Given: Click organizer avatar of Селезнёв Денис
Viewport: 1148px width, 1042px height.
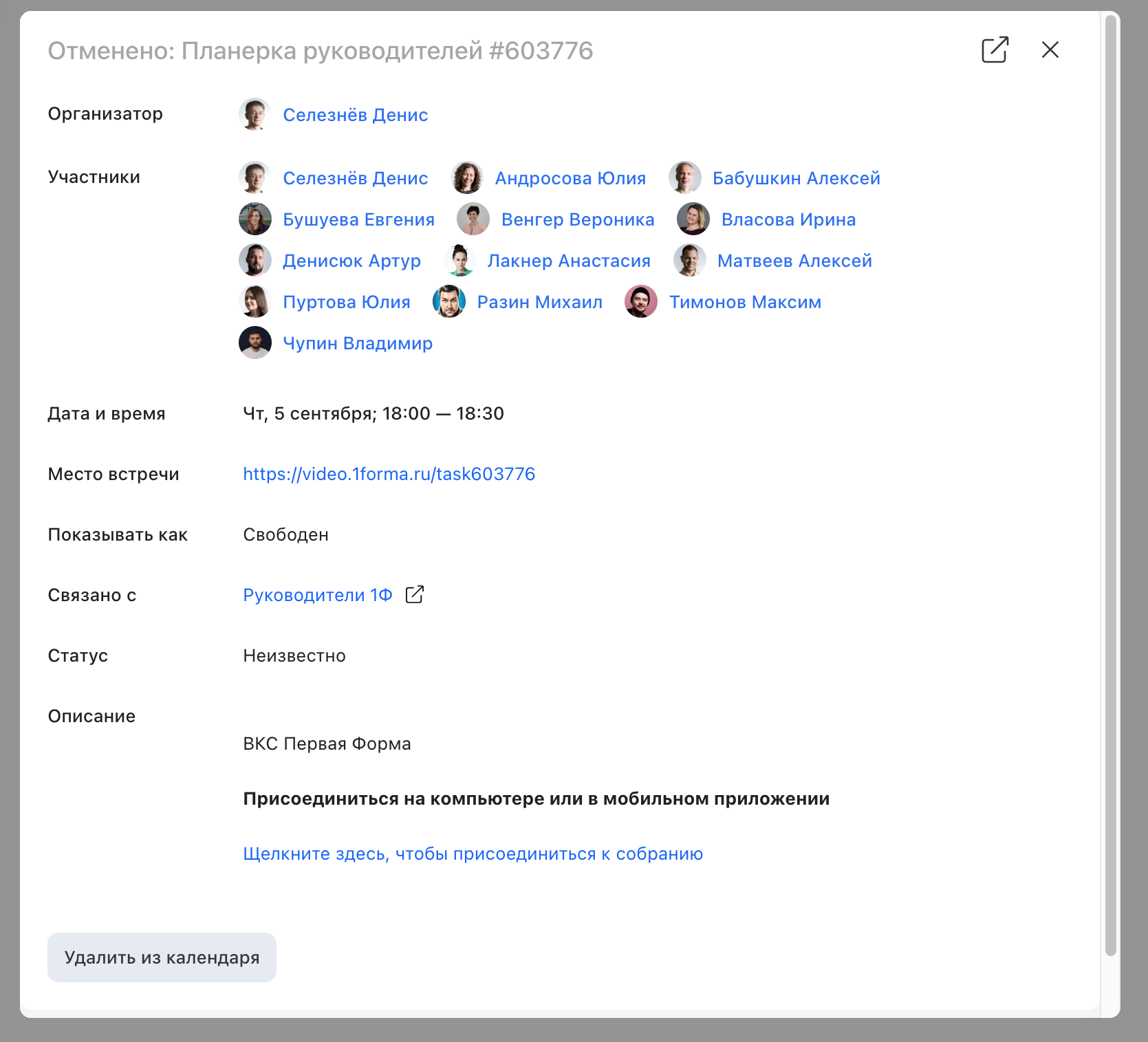Looking at the screenshot, I should point(255,114).
